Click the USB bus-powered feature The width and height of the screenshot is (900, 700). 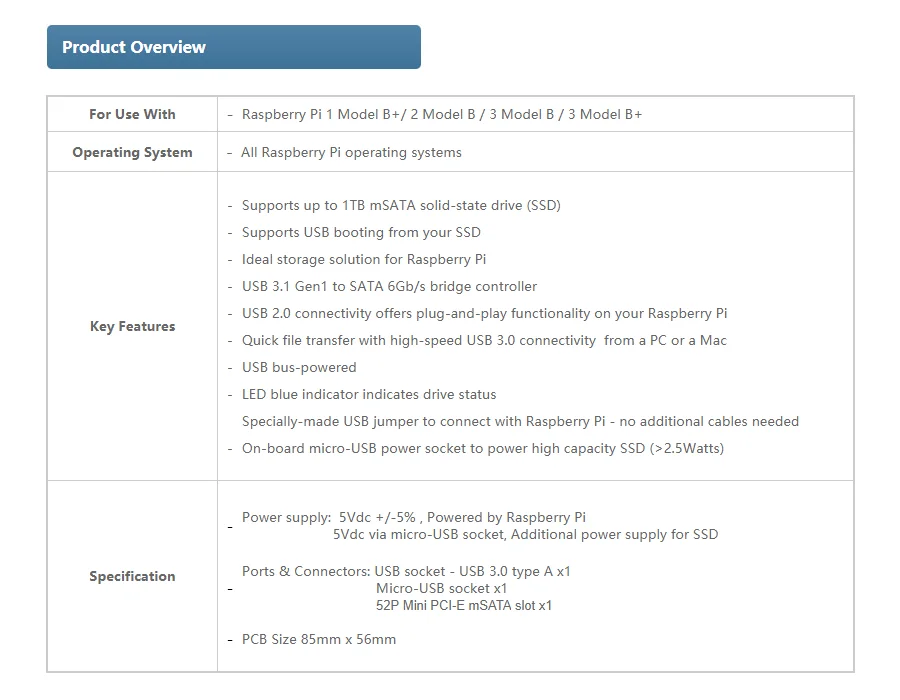pos(299,367)
